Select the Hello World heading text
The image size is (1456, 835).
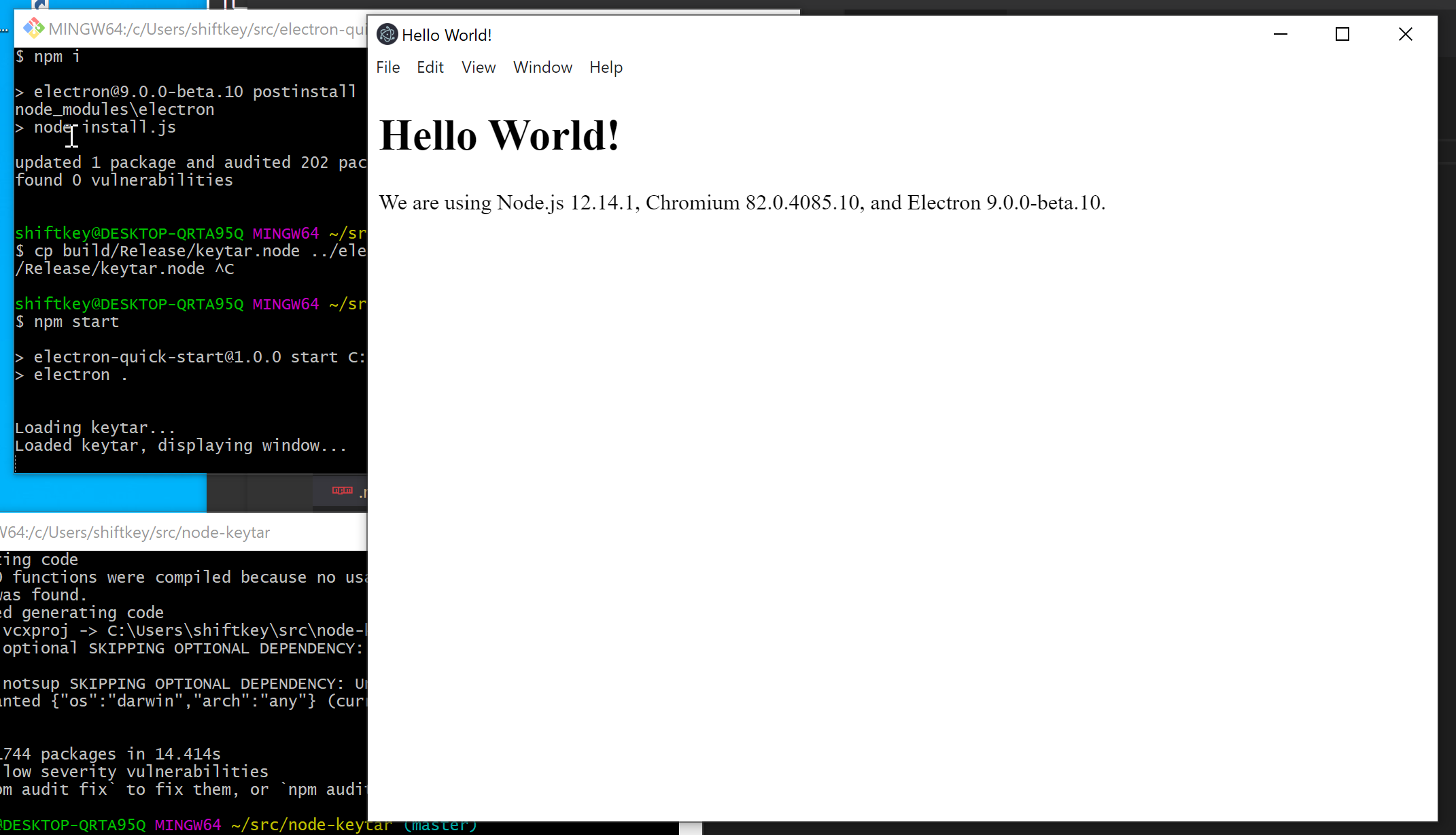click(x=499, y=135)
